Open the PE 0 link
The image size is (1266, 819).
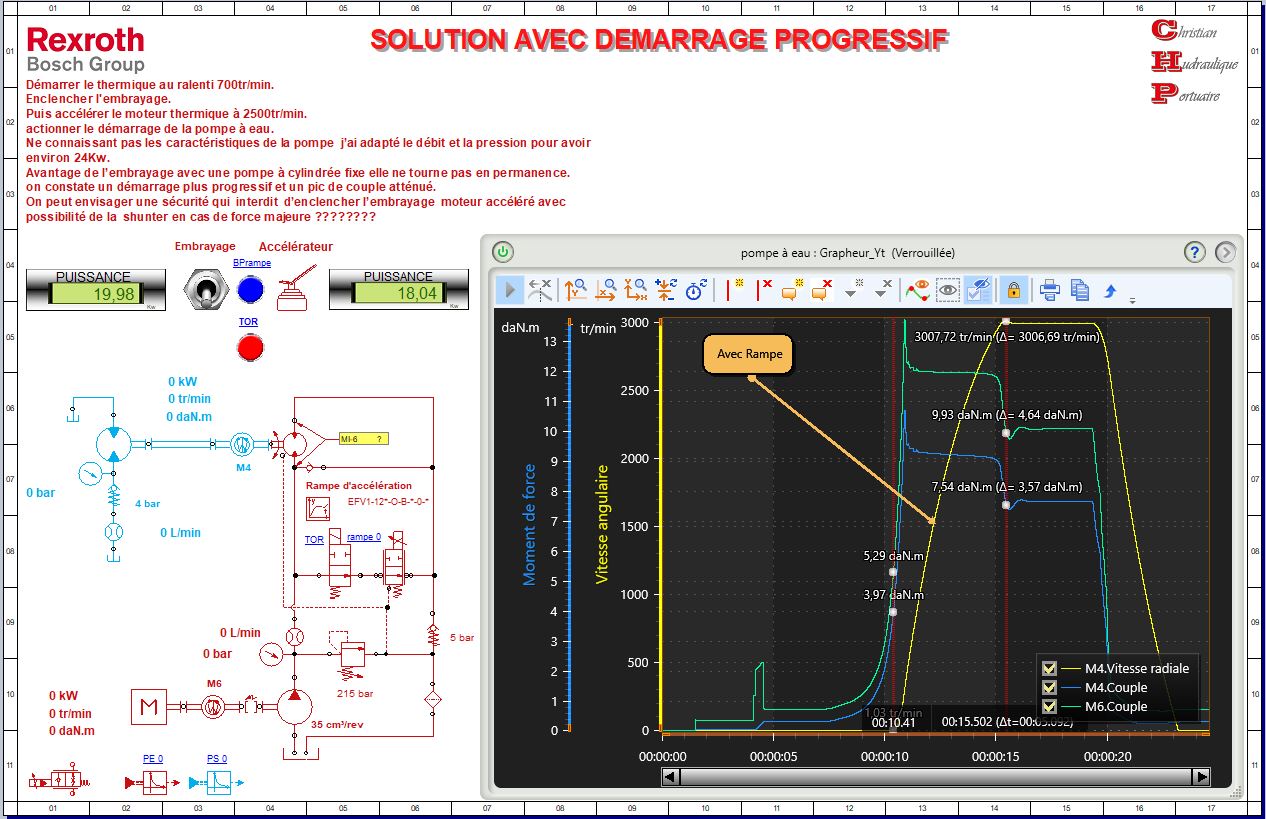click(153, 759)
